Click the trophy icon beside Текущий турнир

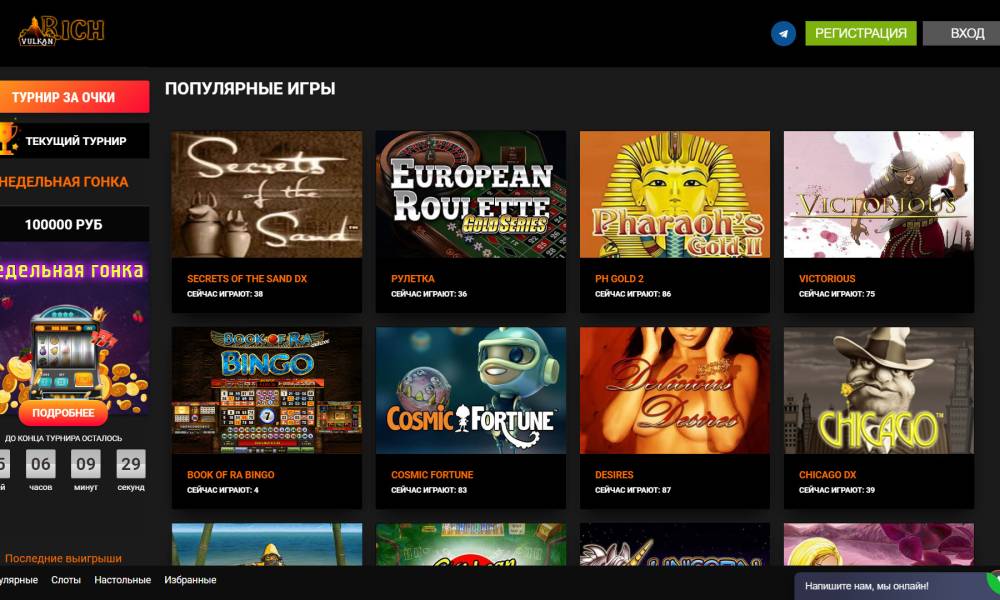coord(9,140)
